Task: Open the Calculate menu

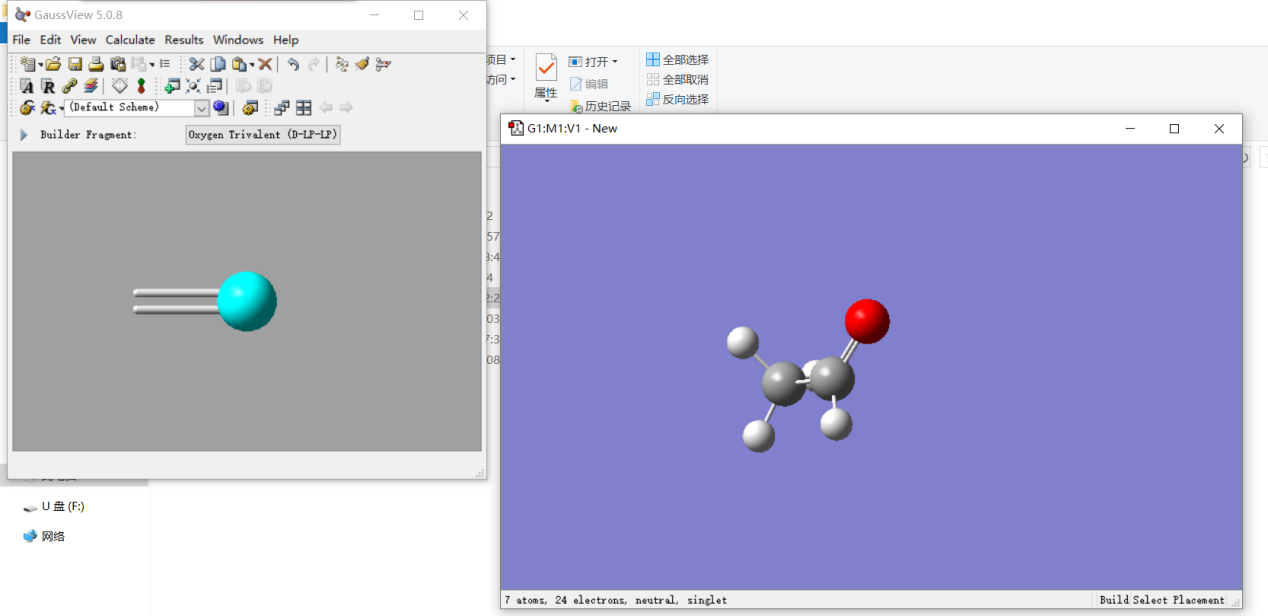Action: pos(130,40)
